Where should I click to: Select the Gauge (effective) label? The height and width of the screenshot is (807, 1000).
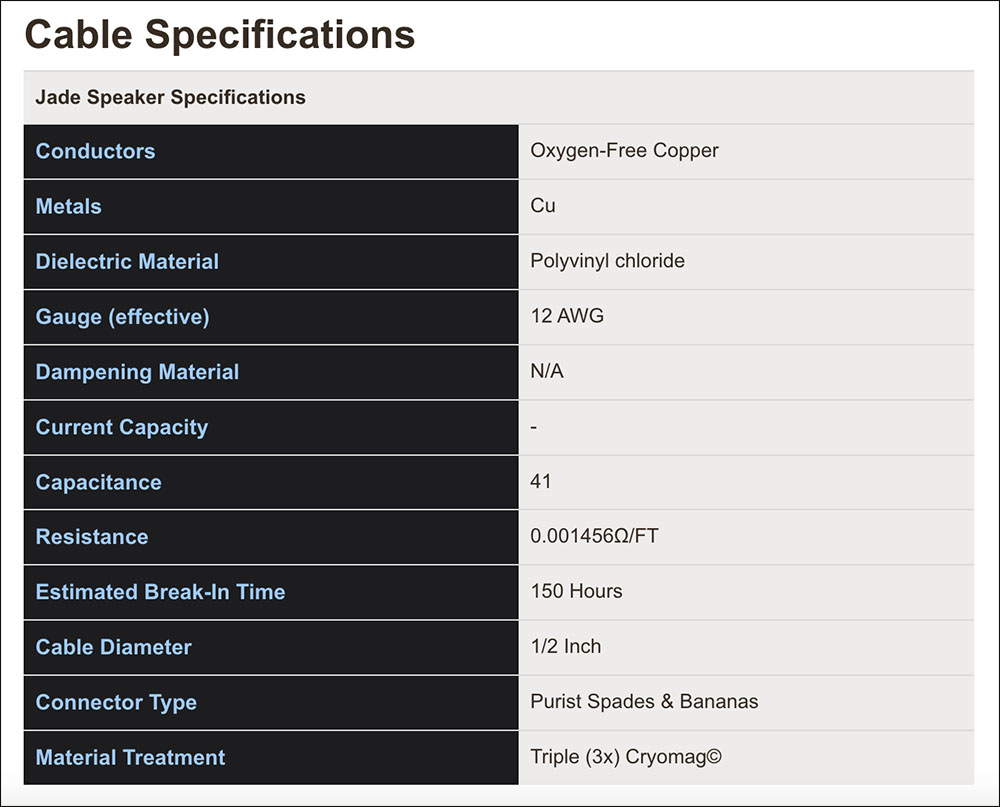click(x=122, y=317)
